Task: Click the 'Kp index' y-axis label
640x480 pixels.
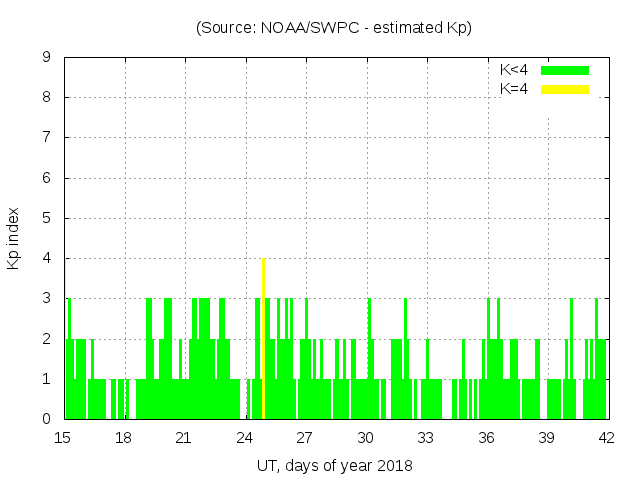Action: [15, 238]
